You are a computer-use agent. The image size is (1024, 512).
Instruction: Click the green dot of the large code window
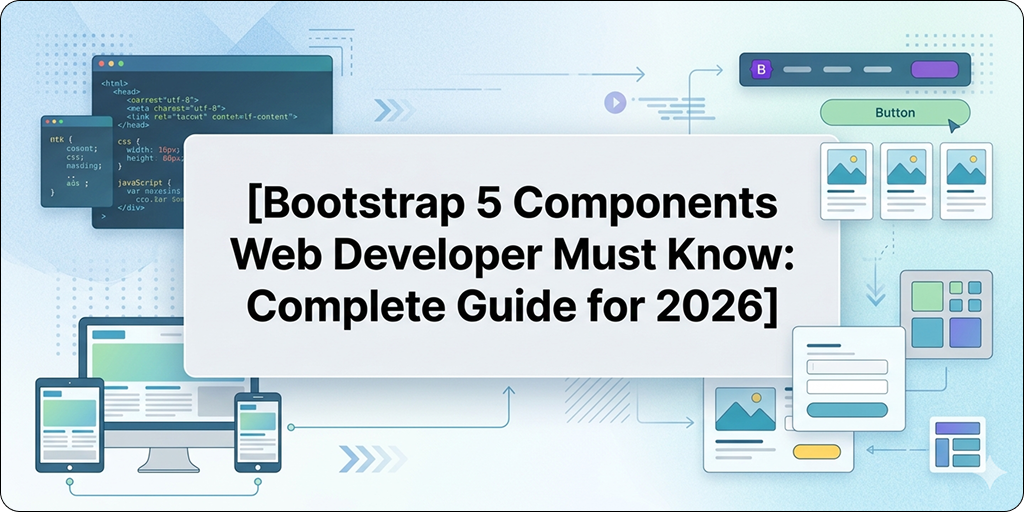tap(120, 63)
